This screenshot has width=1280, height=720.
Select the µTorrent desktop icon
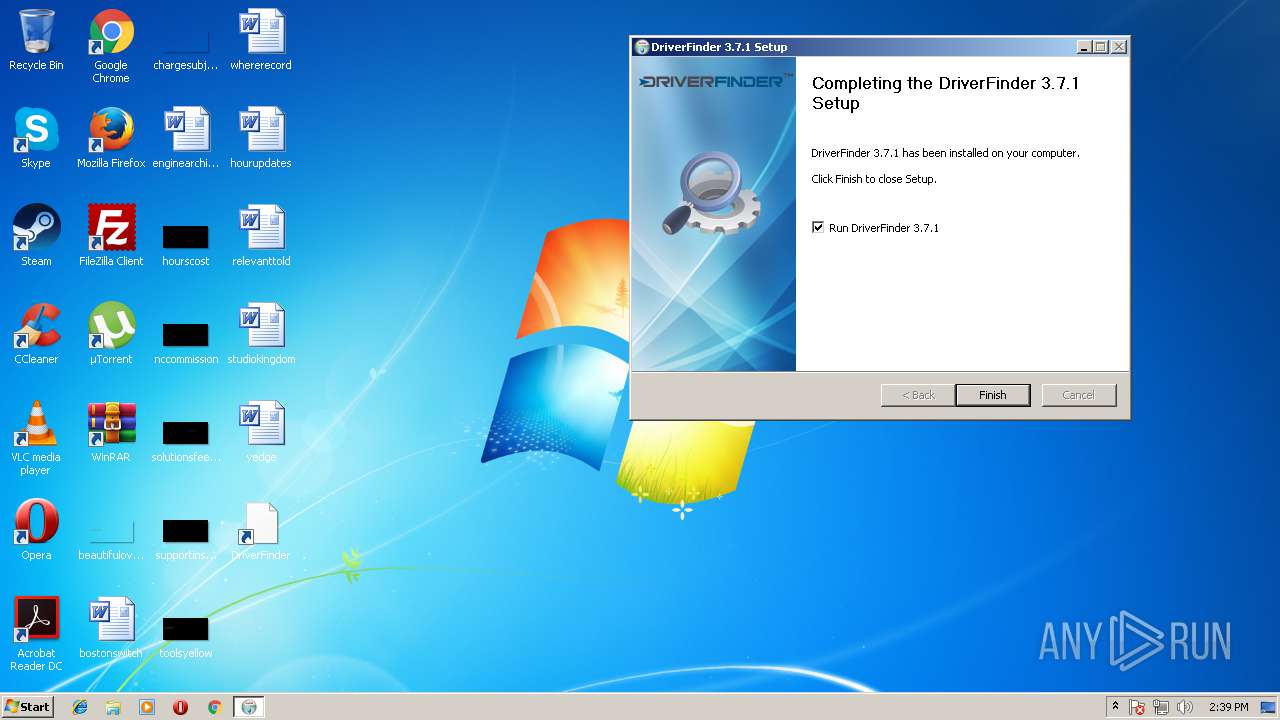coord(111,334)
